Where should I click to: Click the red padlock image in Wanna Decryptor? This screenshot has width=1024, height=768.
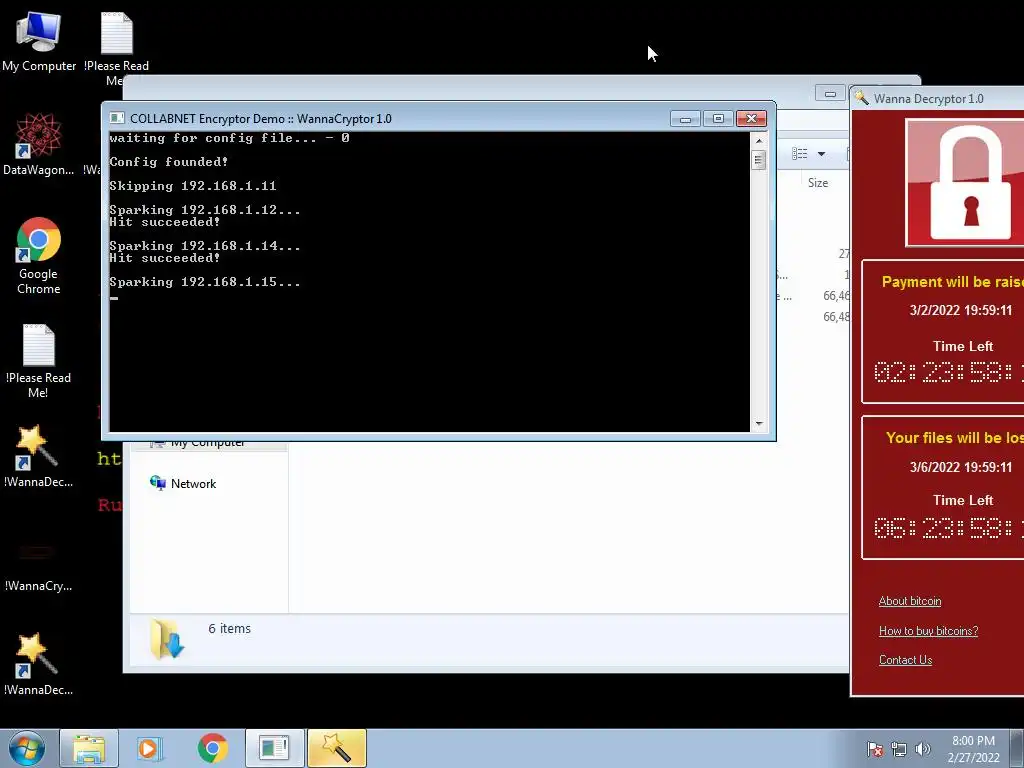(967, 182)
